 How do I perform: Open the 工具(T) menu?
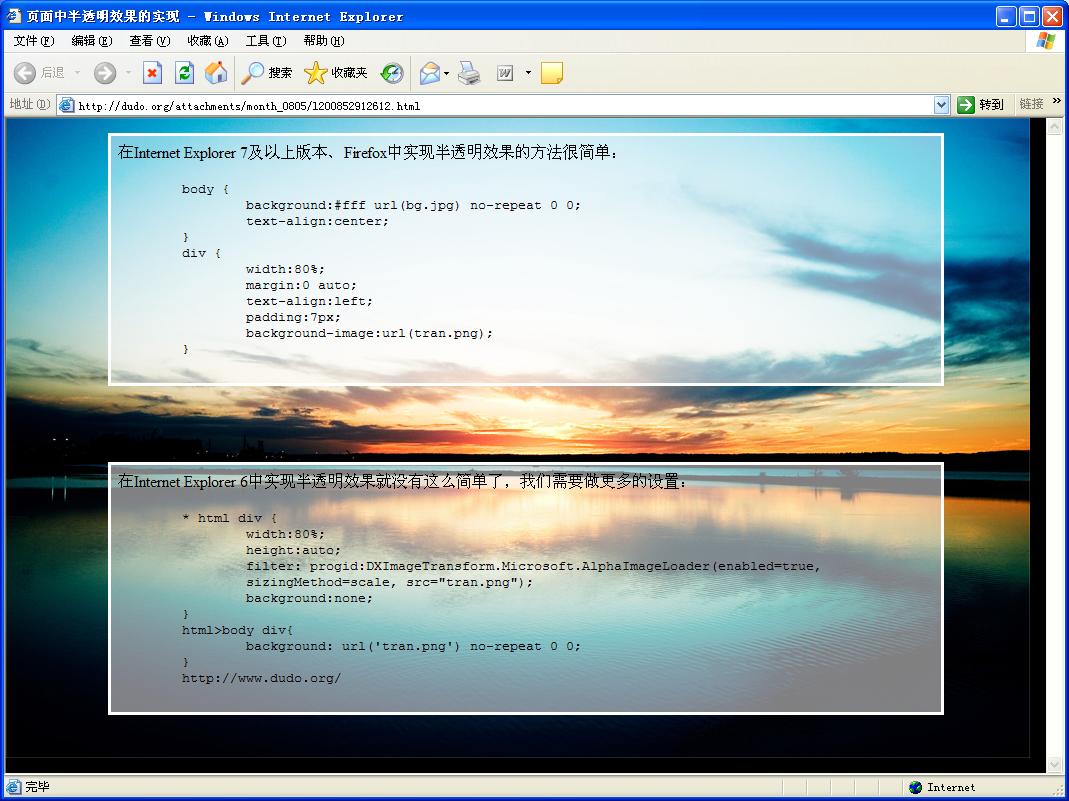pyautogui.click(x=266, y=41)
